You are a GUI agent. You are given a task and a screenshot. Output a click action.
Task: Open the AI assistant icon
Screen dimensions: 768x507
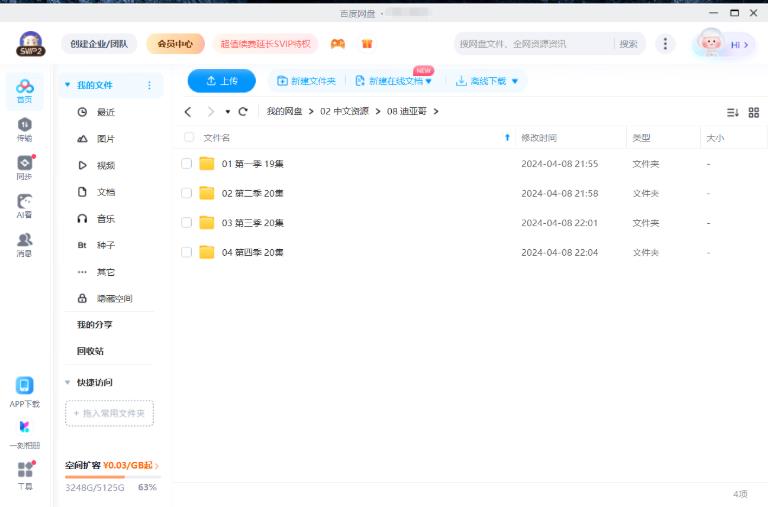(24, 201)
